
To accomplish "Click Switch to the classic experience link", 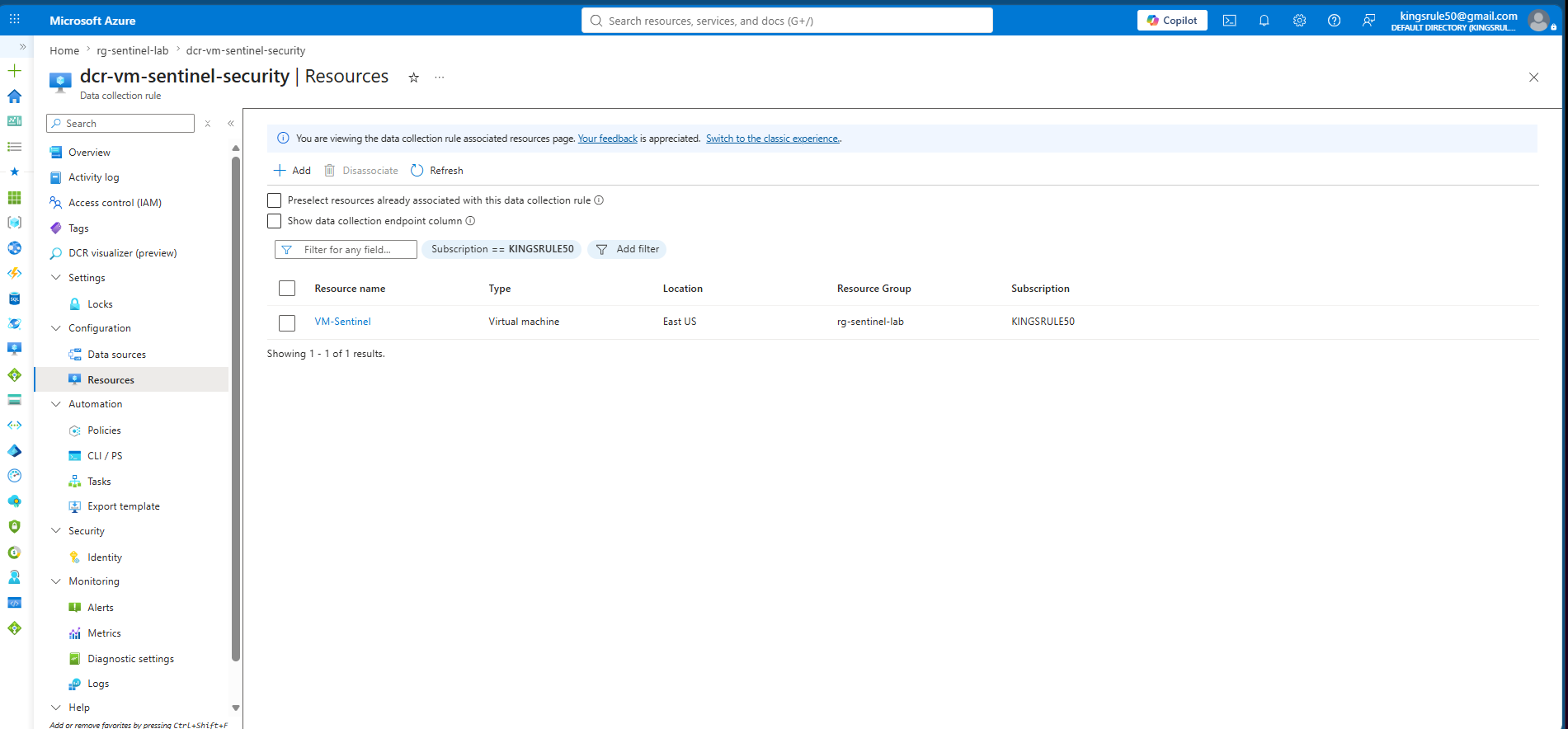I will 772,139.
